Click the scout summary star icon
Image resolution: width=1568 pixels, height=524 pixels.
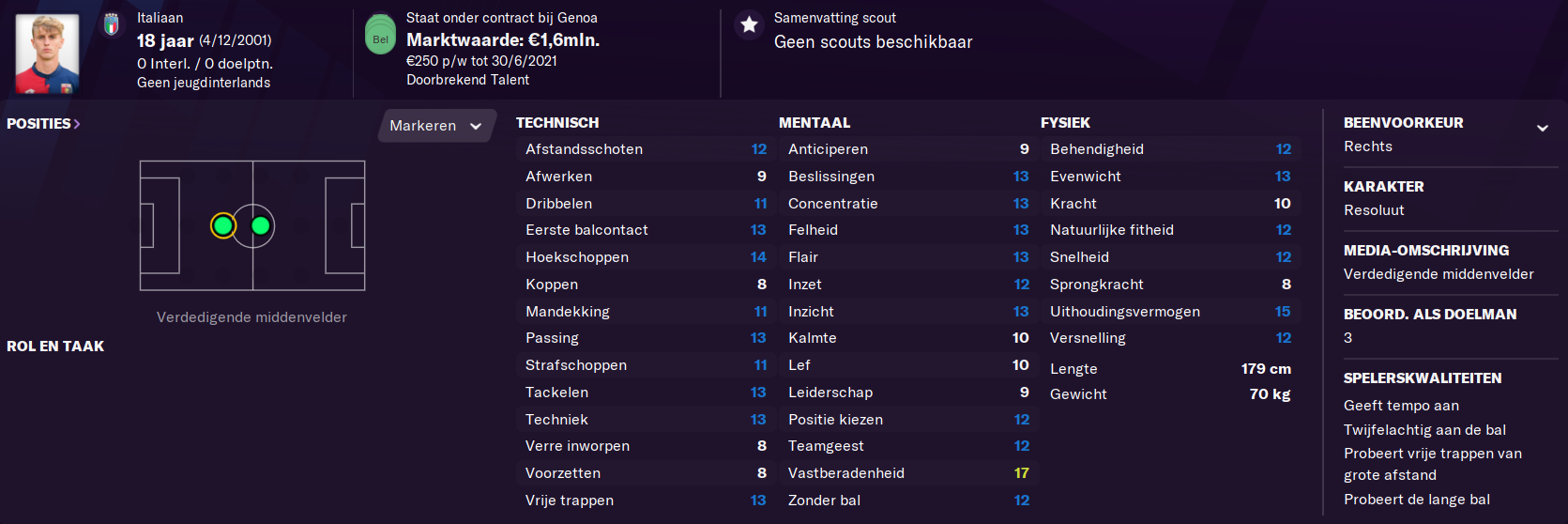[749, 24]
